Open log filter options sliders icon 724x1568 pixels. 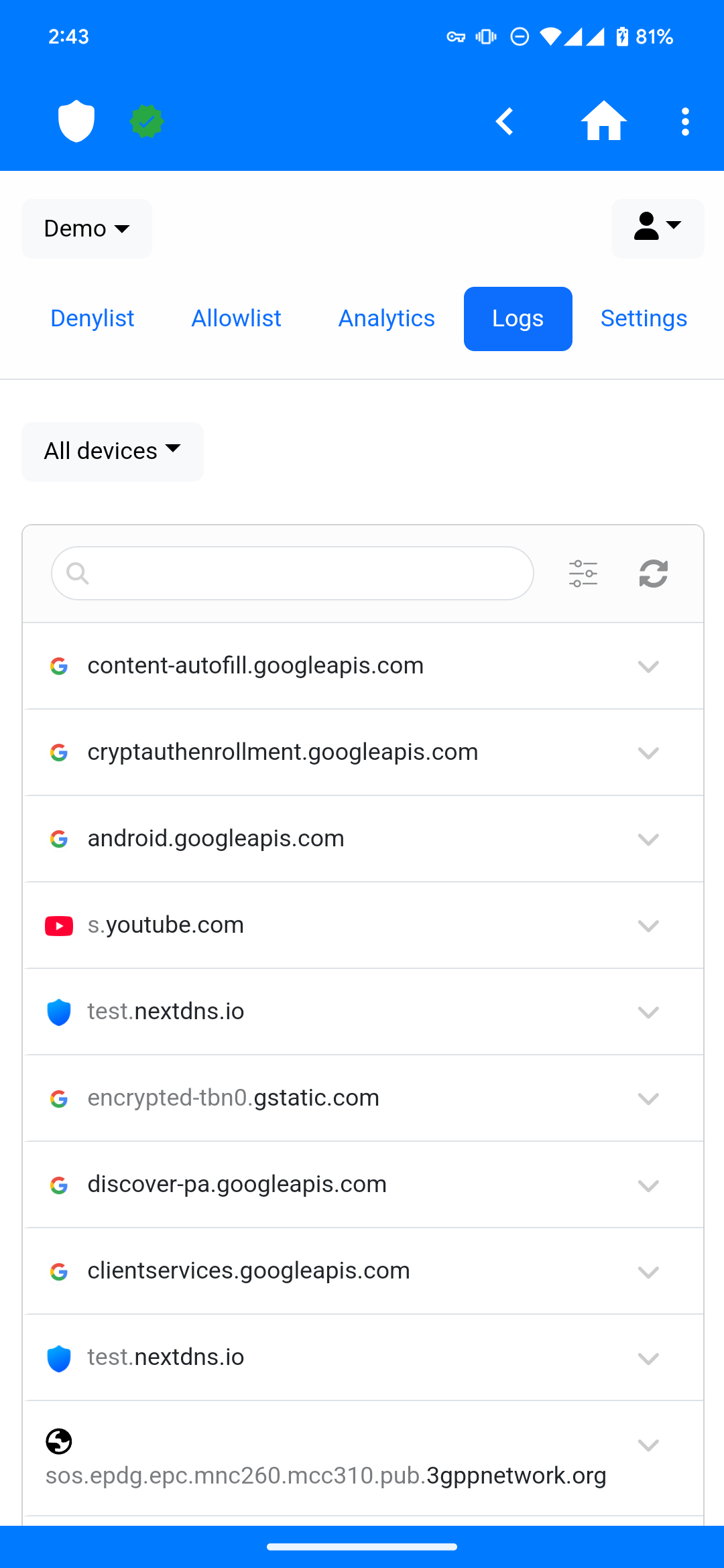pos(583,574)
